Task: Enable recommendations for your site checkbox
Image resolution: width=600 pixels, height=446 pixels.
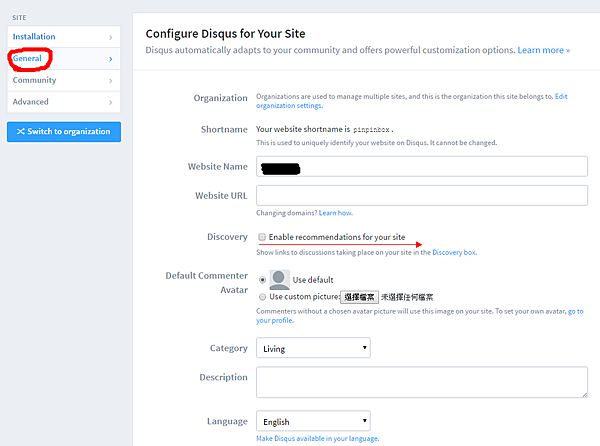Action: [x=262, y=237]
